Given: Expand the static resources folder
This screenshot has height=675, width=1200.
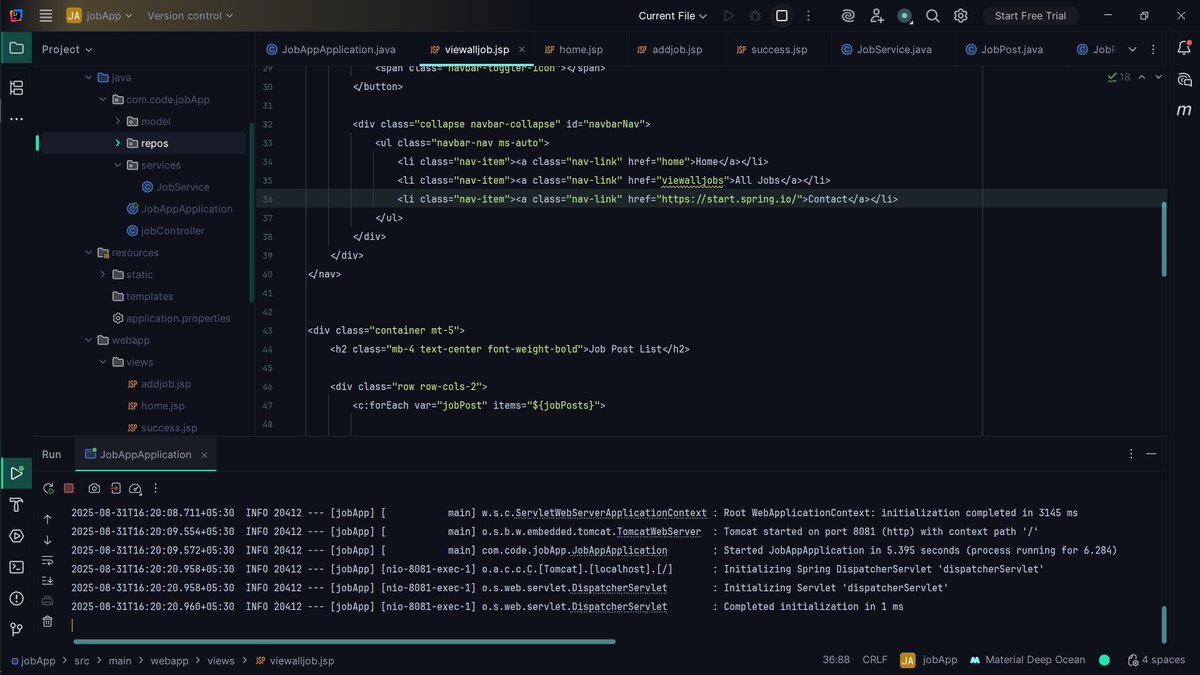Looking at the screenshot, I should point(103,274).
